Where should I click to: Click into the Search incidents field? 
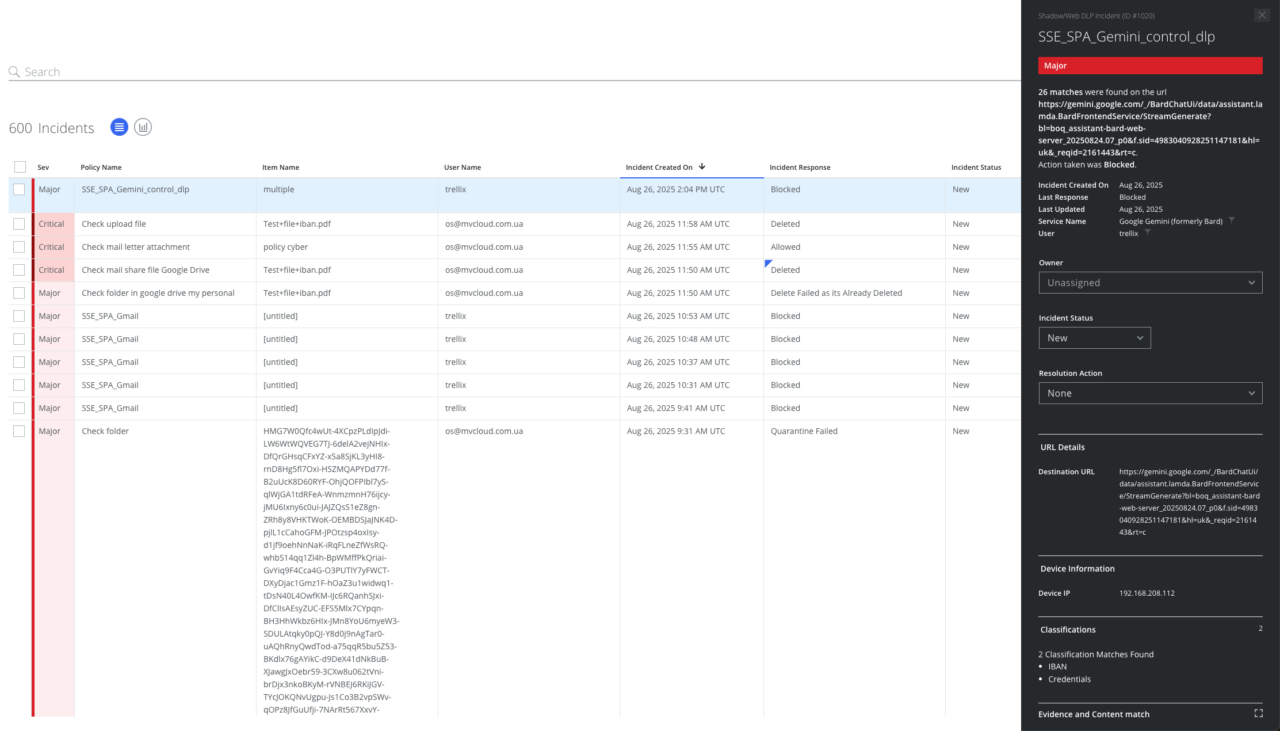(400, 72)
